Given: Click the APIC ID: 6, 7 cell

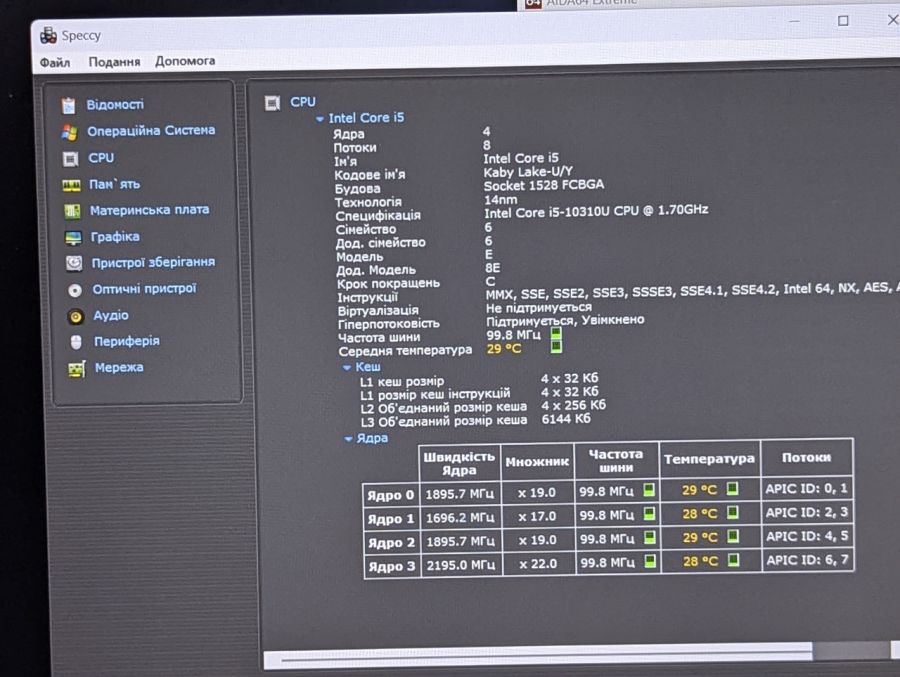Looking at the screenshot, I should click(807, 560).
